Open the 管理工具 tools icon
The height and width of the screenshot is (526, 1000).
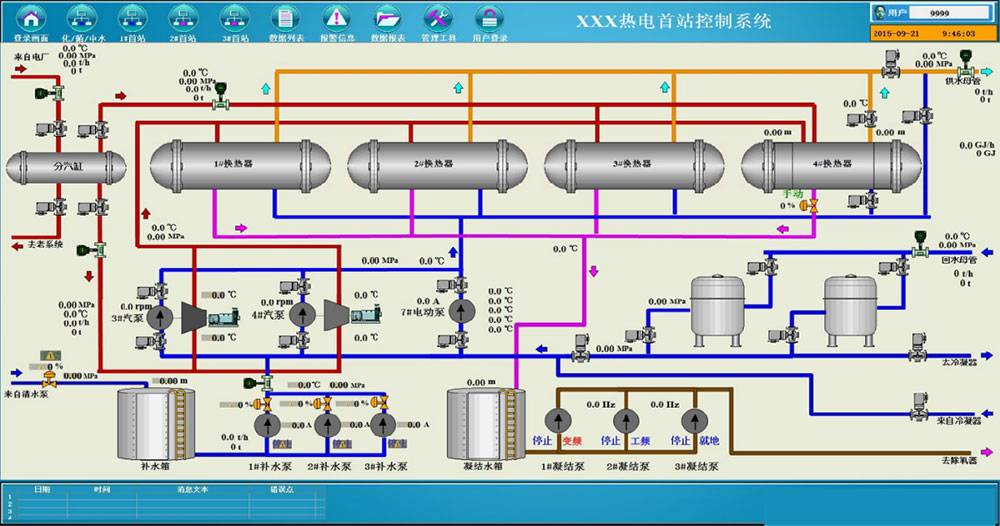point(438,18)
